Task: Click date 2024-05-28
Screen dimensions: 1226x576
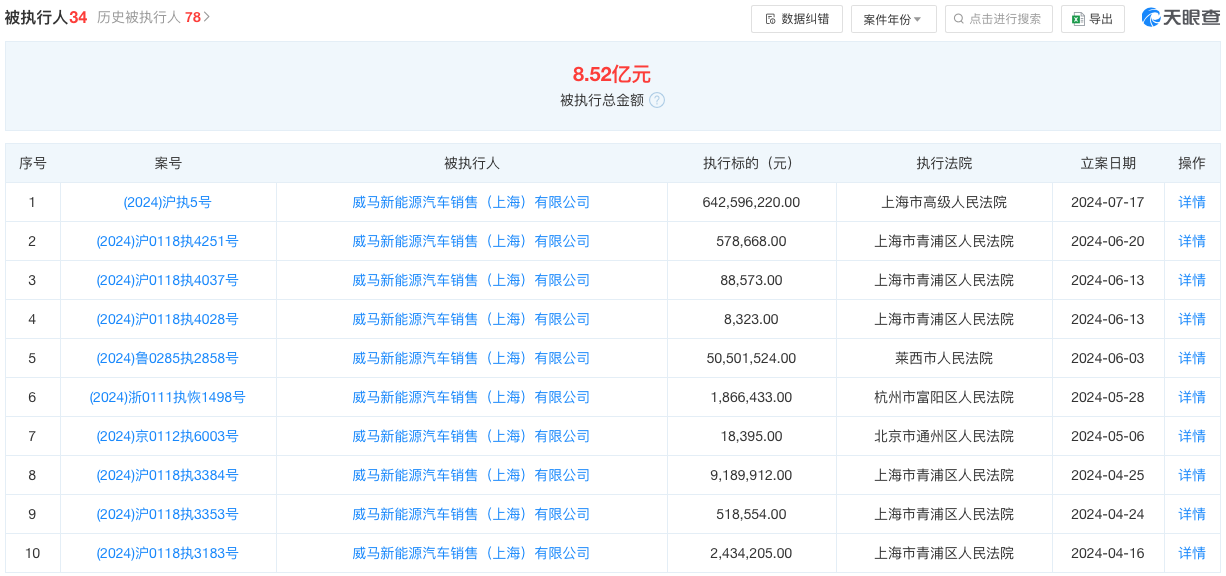Action: (1108, 397)
